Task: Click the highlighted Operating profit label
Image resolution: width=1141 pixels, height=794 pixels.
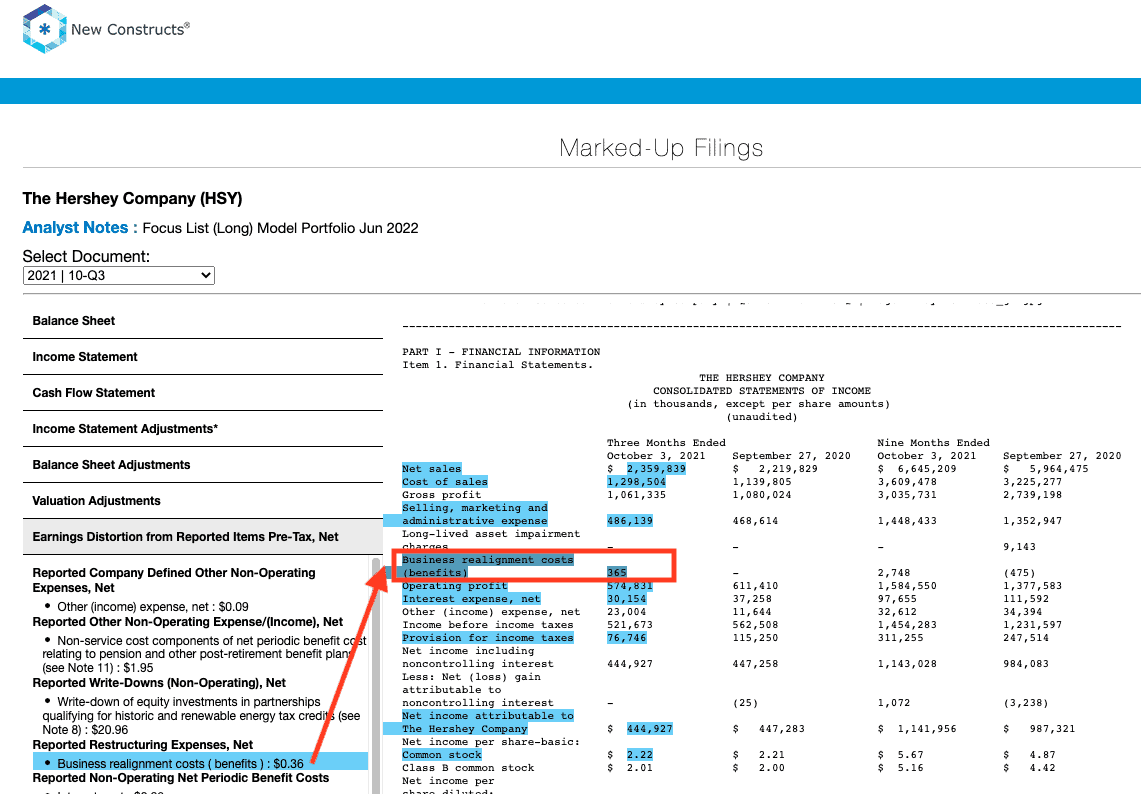Action: coord(454,586)
